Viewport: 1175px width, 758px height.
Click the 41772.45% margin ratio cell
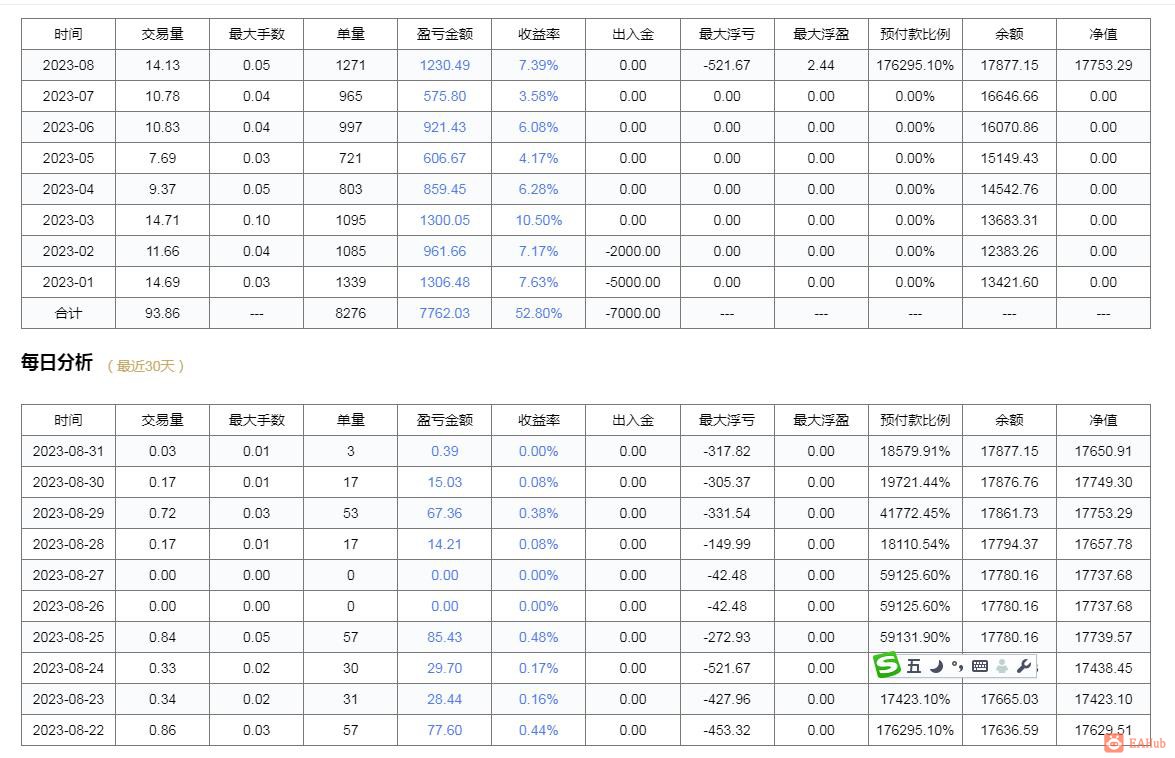(x=915, y=514)
